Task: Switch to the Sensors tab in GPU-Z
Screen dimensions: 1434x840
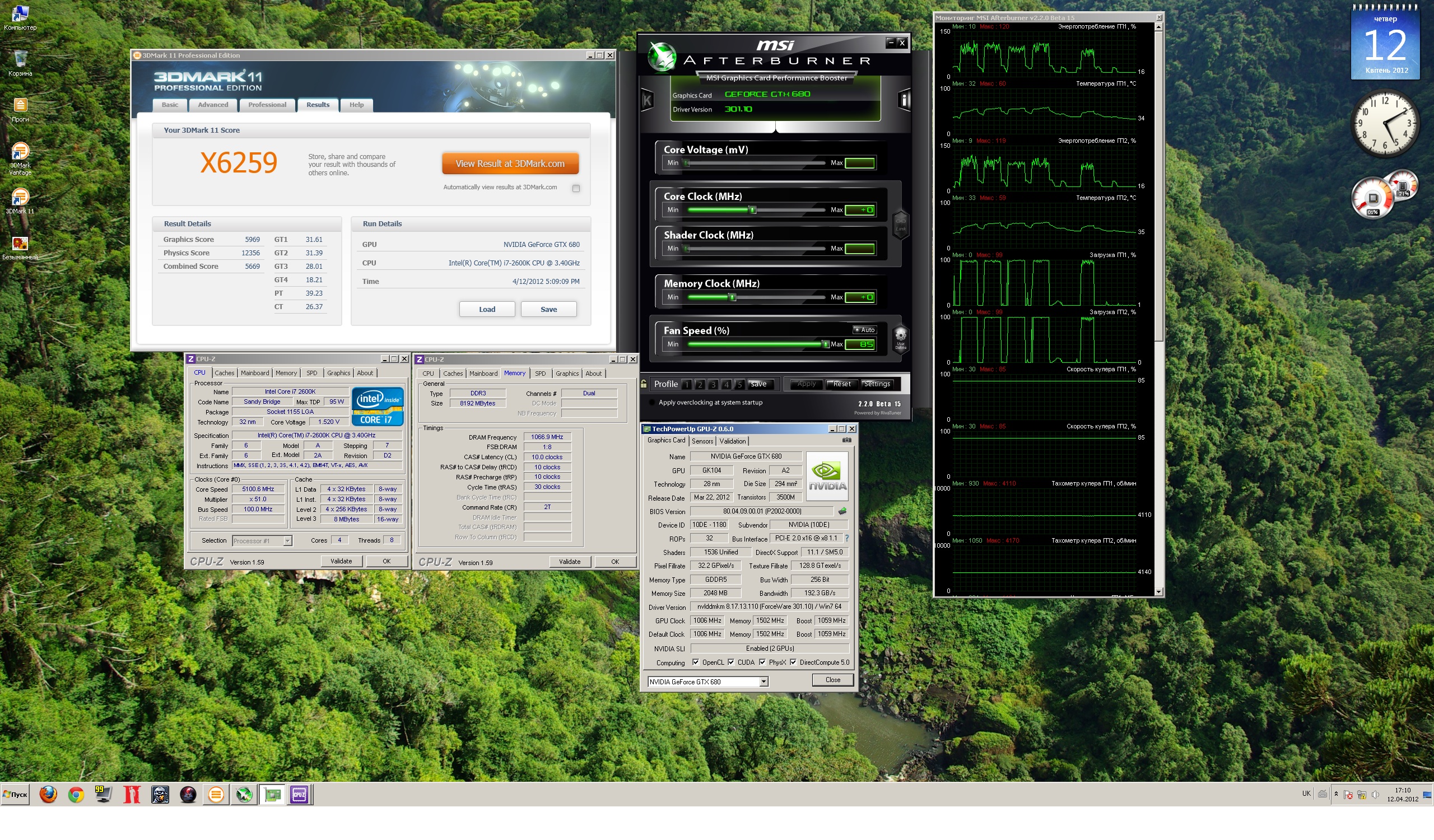Action: click(x=702, y=441)
